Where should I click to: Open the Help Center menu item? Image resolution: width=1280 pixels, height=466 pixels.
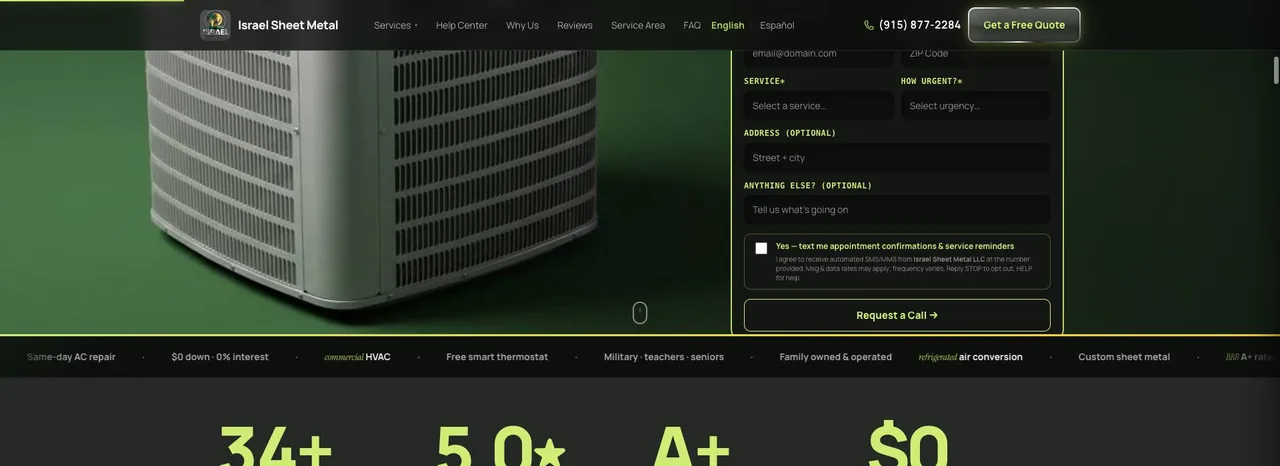point(462,25)
